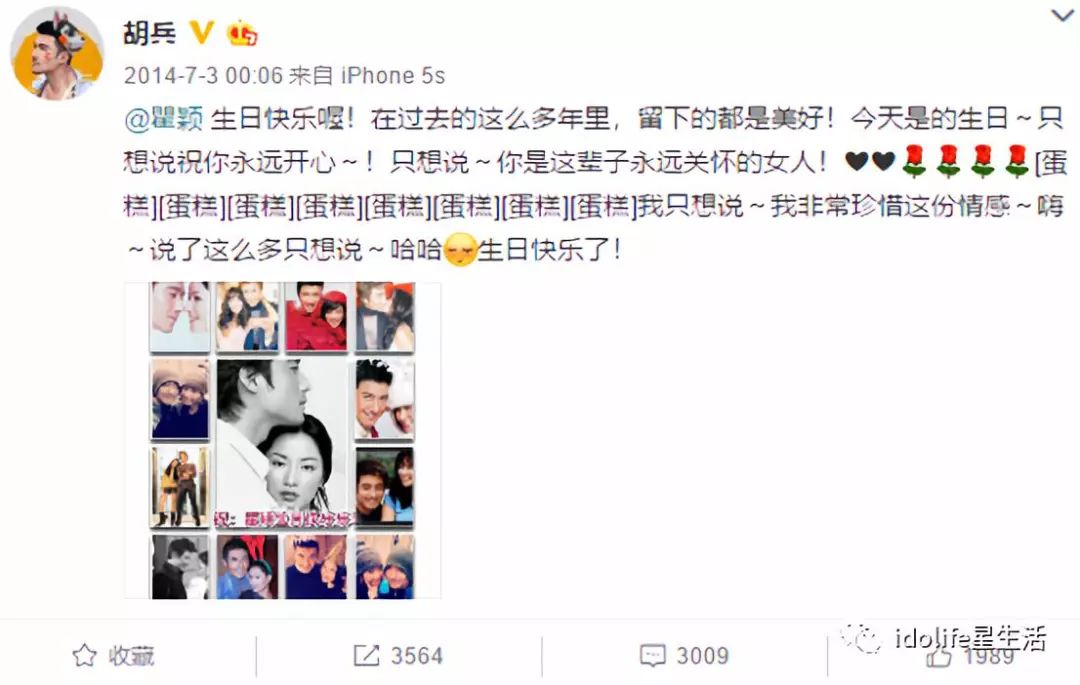Click the post timestamp 2014-7-3 00:06

[203, 75]
